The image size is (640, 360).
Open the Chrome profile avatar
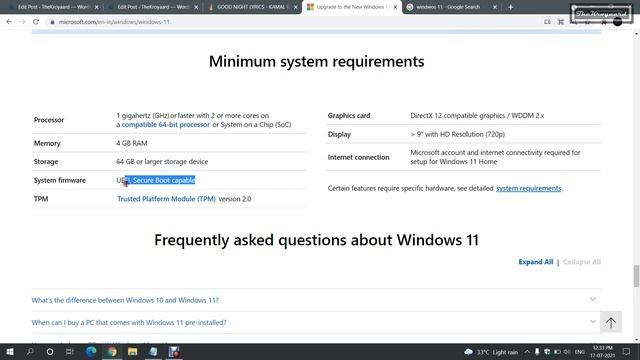[x=618, y=22]
